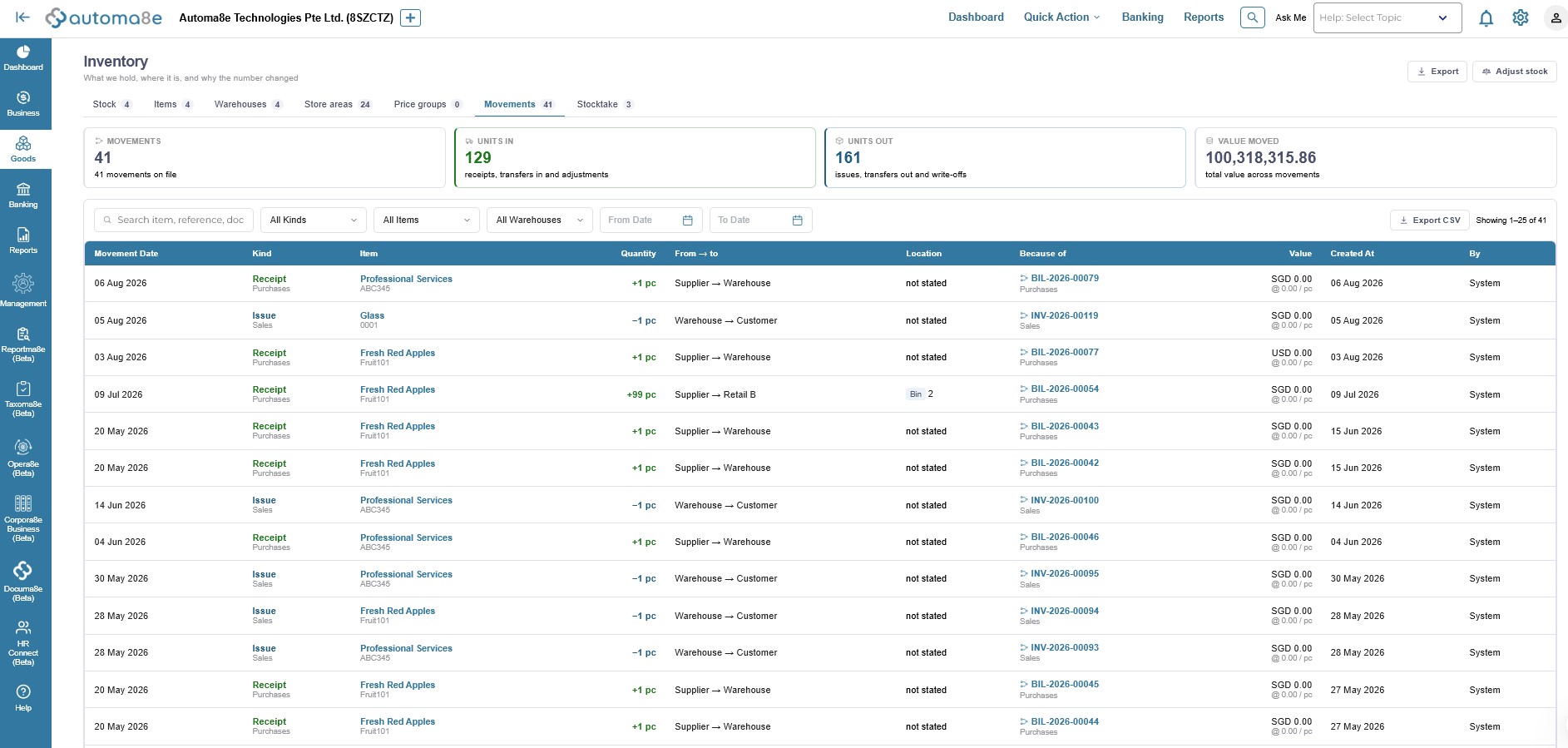Switch to the Store areas tab
The width and height of the screenshot is (1568, 748).
[337, 104]
